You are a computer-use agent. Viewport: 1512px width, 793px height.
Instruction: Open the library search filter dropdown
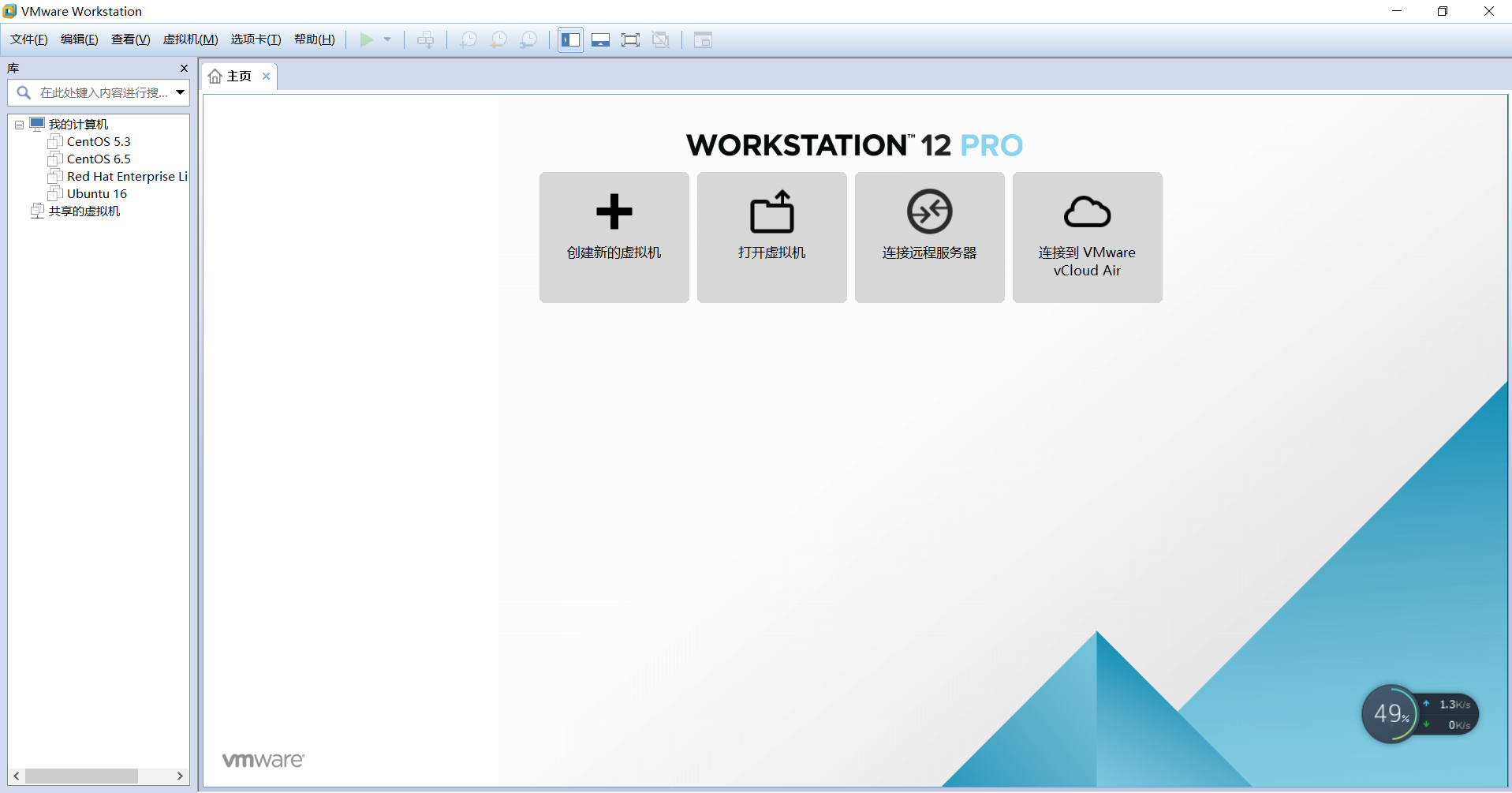point(181,92)
